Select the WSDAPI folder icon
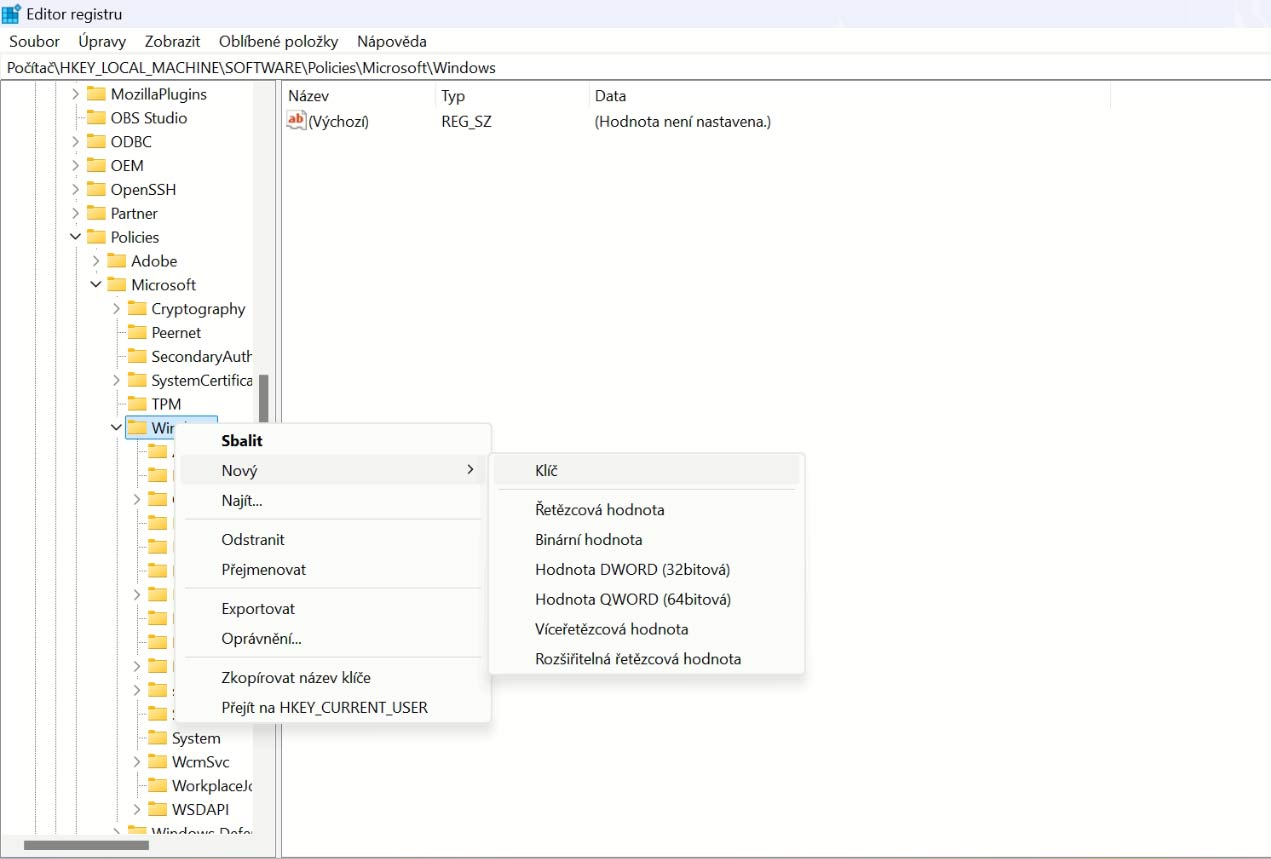 pos(157,810)
